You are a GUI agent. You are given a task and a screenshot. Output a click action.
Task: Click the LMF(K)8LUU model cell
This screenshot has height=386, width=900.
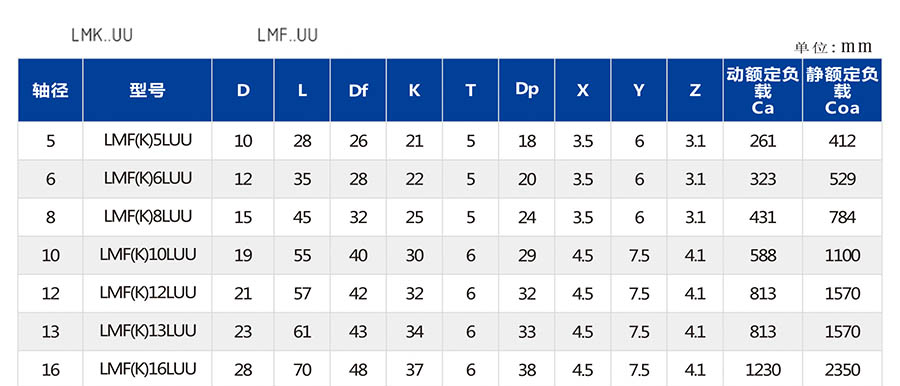pos(148,217)
